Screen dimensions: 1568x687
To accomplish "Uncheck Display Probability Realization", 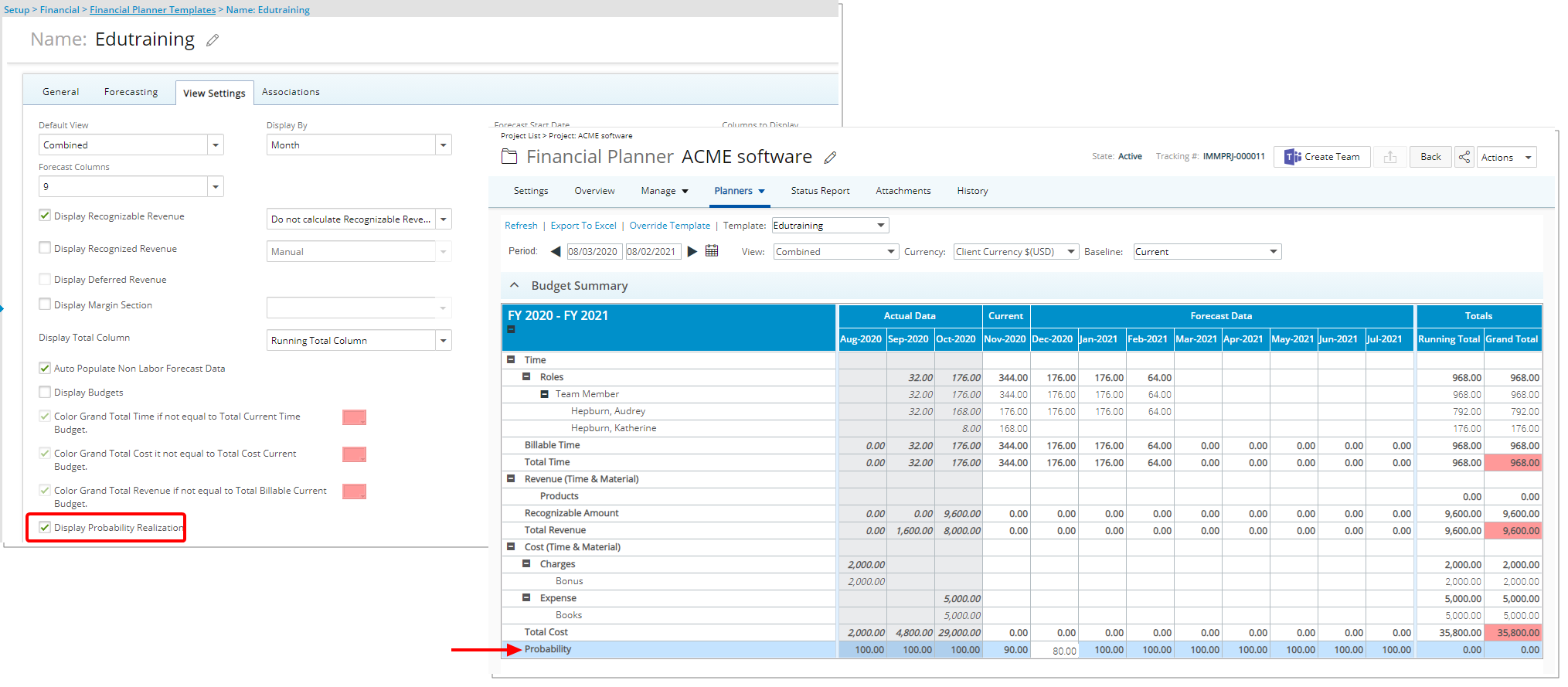I will 45,527.
